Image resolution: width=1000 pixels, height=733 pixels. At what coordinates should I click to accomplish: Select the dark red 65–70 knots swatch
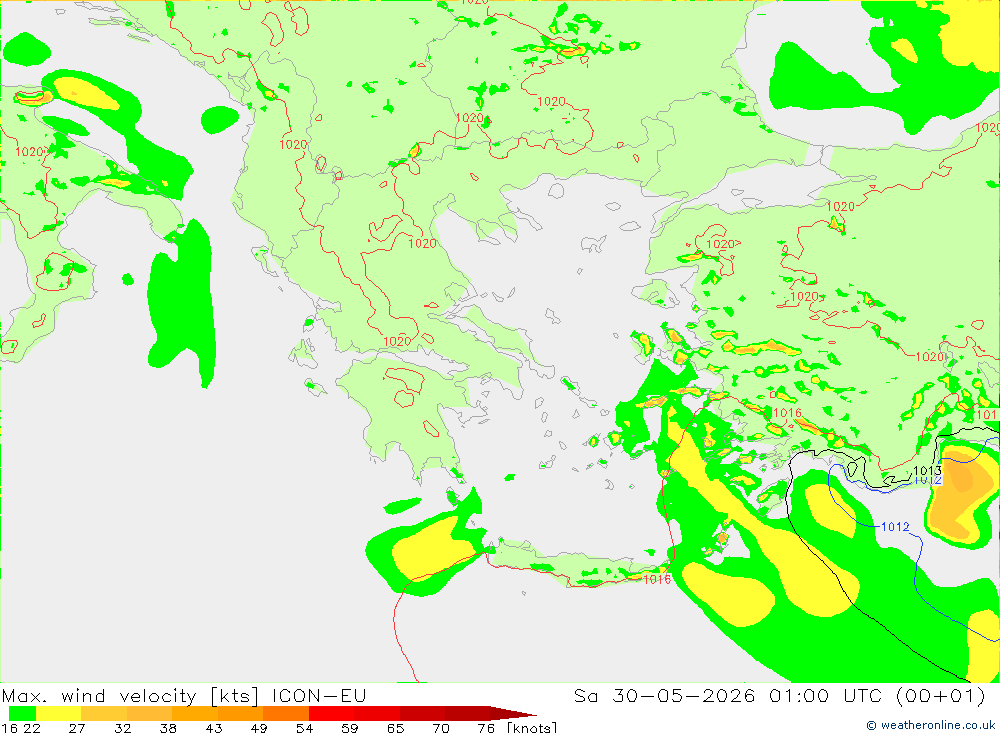coord(422,713)
